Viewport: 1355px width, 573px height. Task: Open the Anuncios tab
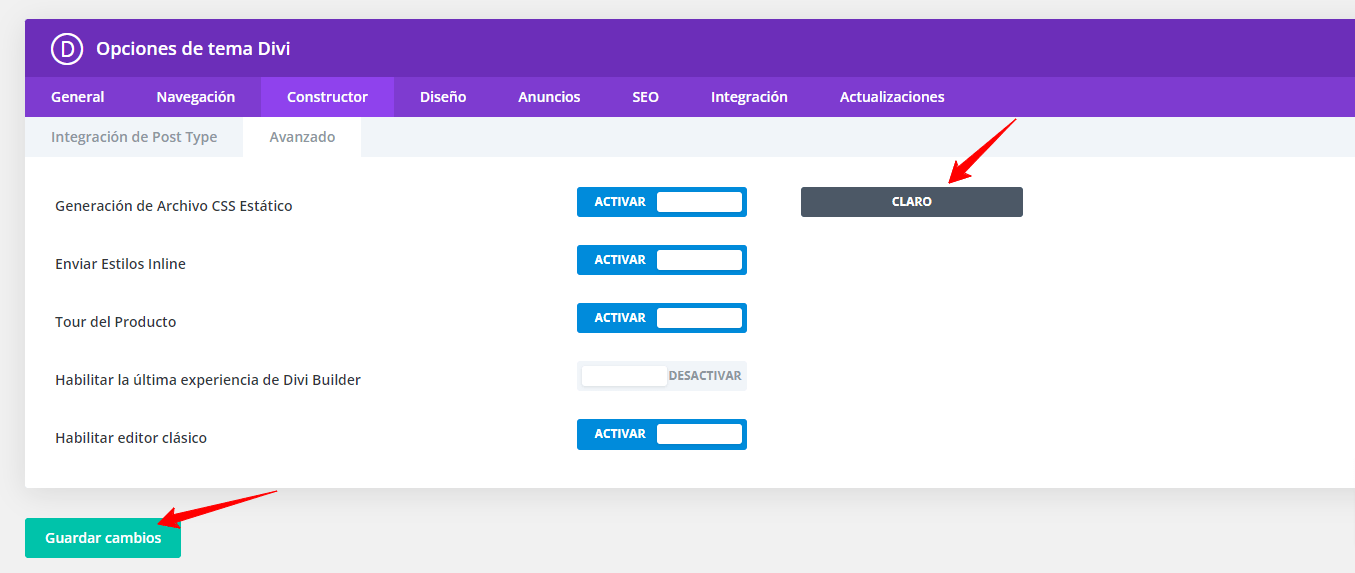(549, 97)
